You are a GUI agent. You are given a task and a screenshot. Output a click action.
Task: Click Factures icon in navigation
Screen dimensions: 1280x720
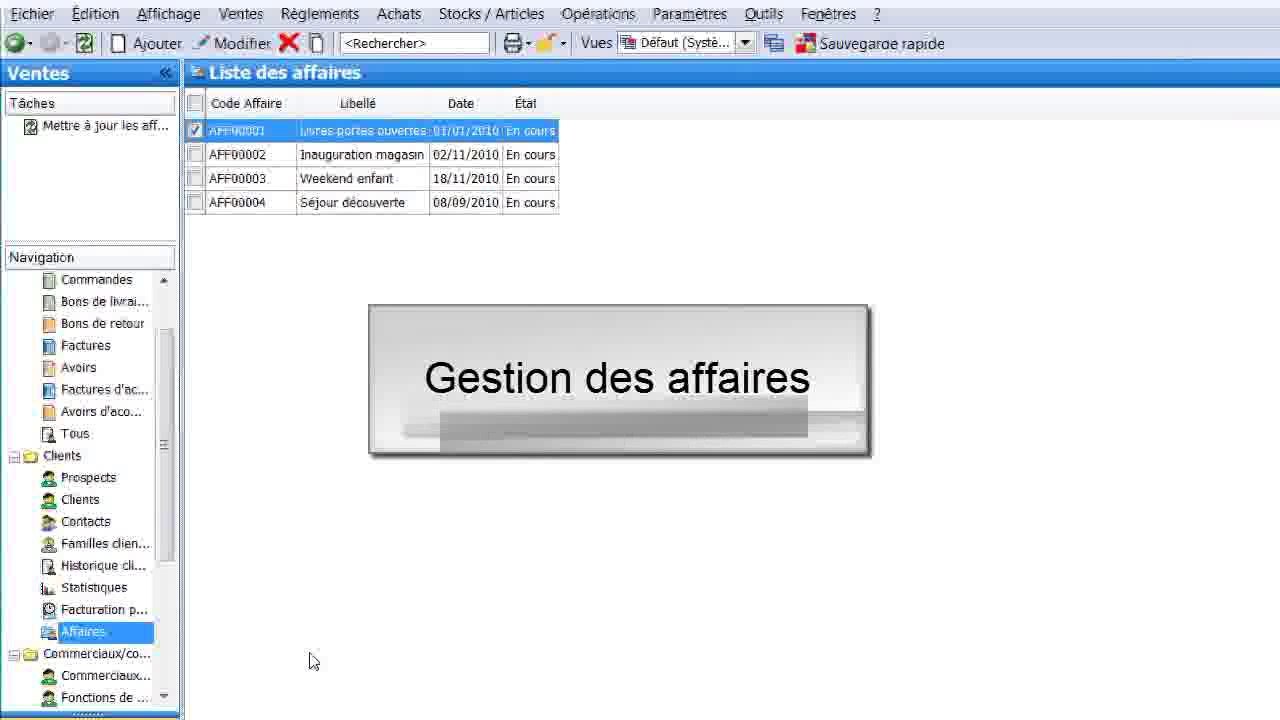coord(49,346)
